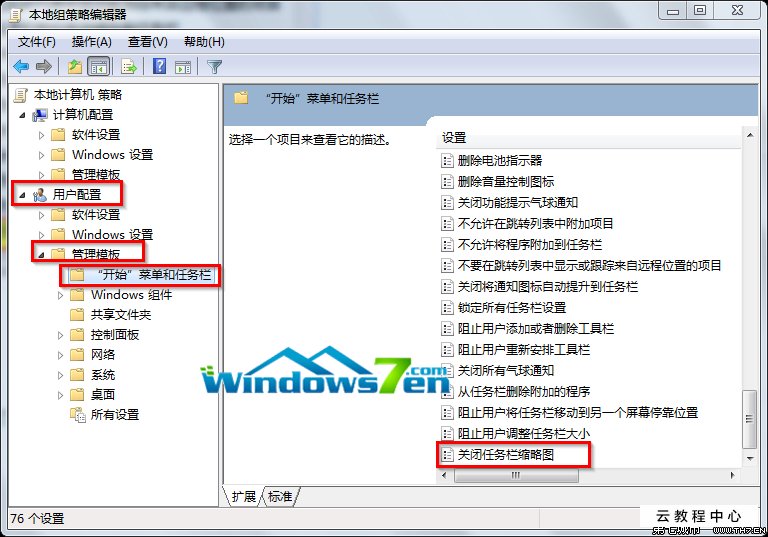Toggle the Show/Hide action pane icon
The width and height of the screenshot is (768, 537).
pos(183,66)
